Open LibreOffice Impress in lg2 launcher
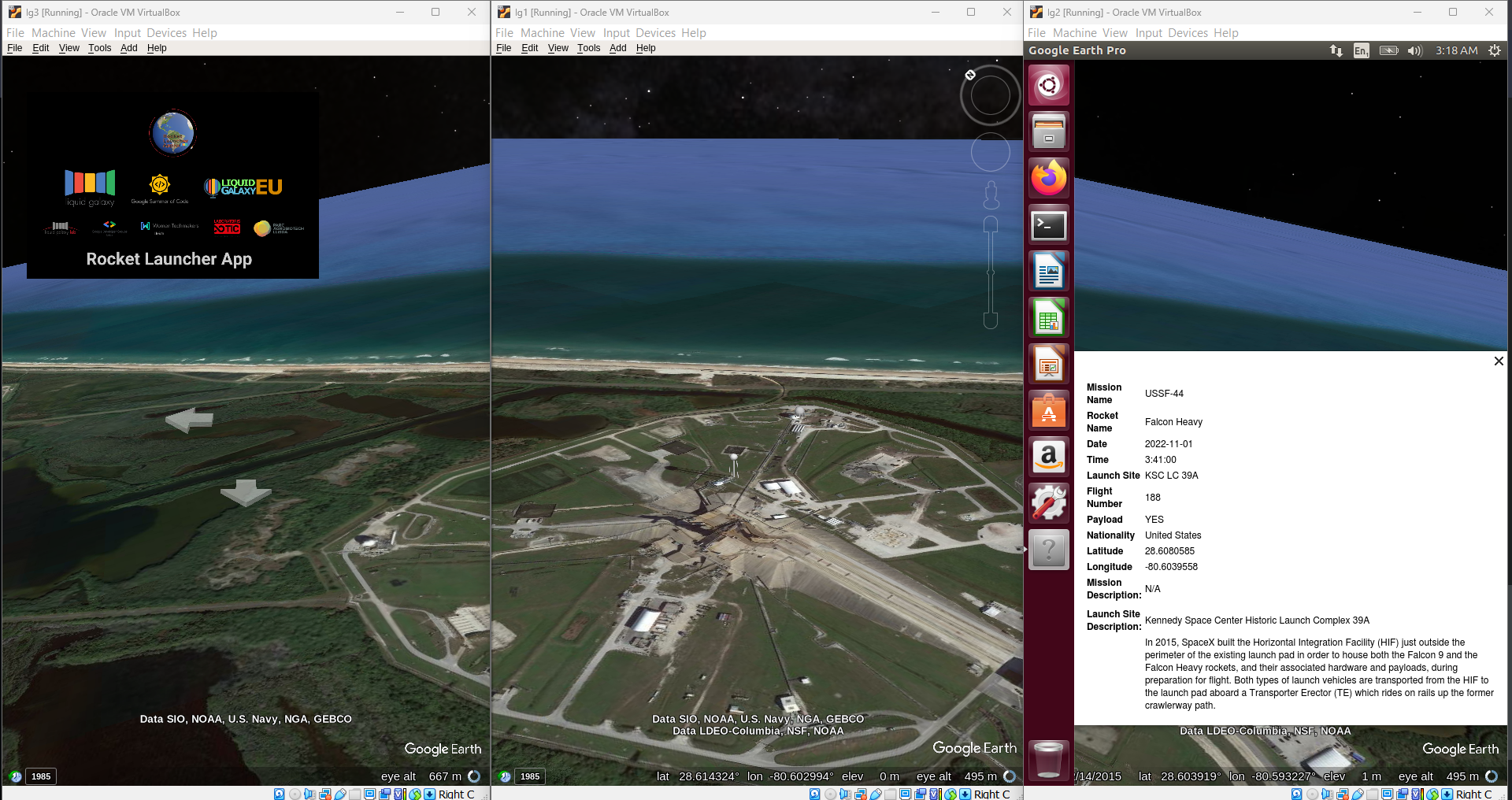The height and width of the screenshot is (800, 1512). [x=1049, y=365]
